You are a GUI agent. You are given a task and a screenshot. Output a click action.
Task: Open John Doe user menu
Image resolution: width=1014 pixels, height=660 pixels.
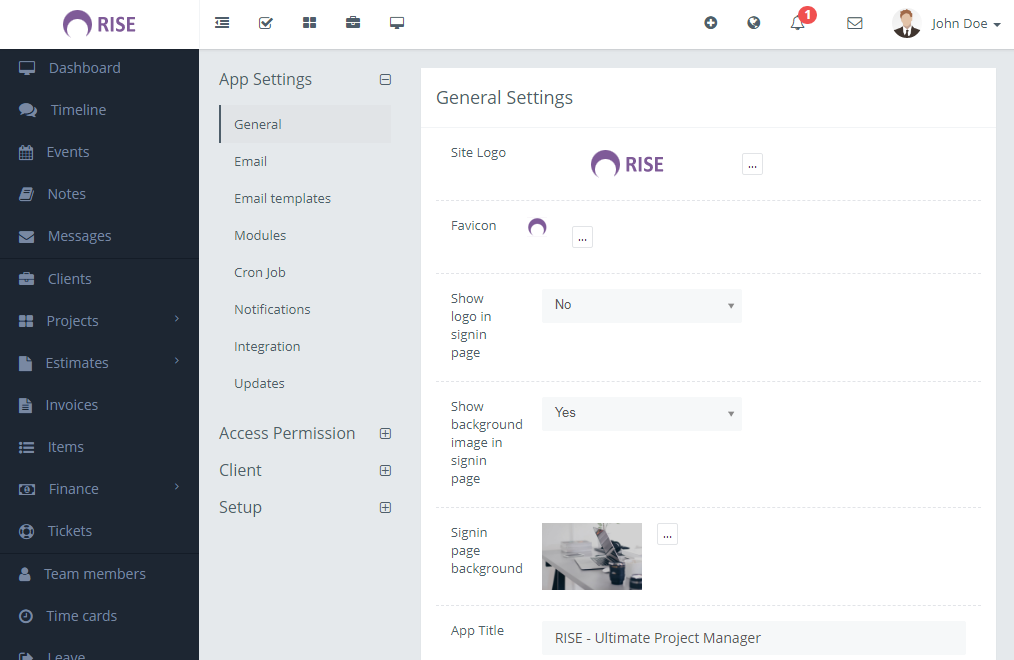point(947,24)
